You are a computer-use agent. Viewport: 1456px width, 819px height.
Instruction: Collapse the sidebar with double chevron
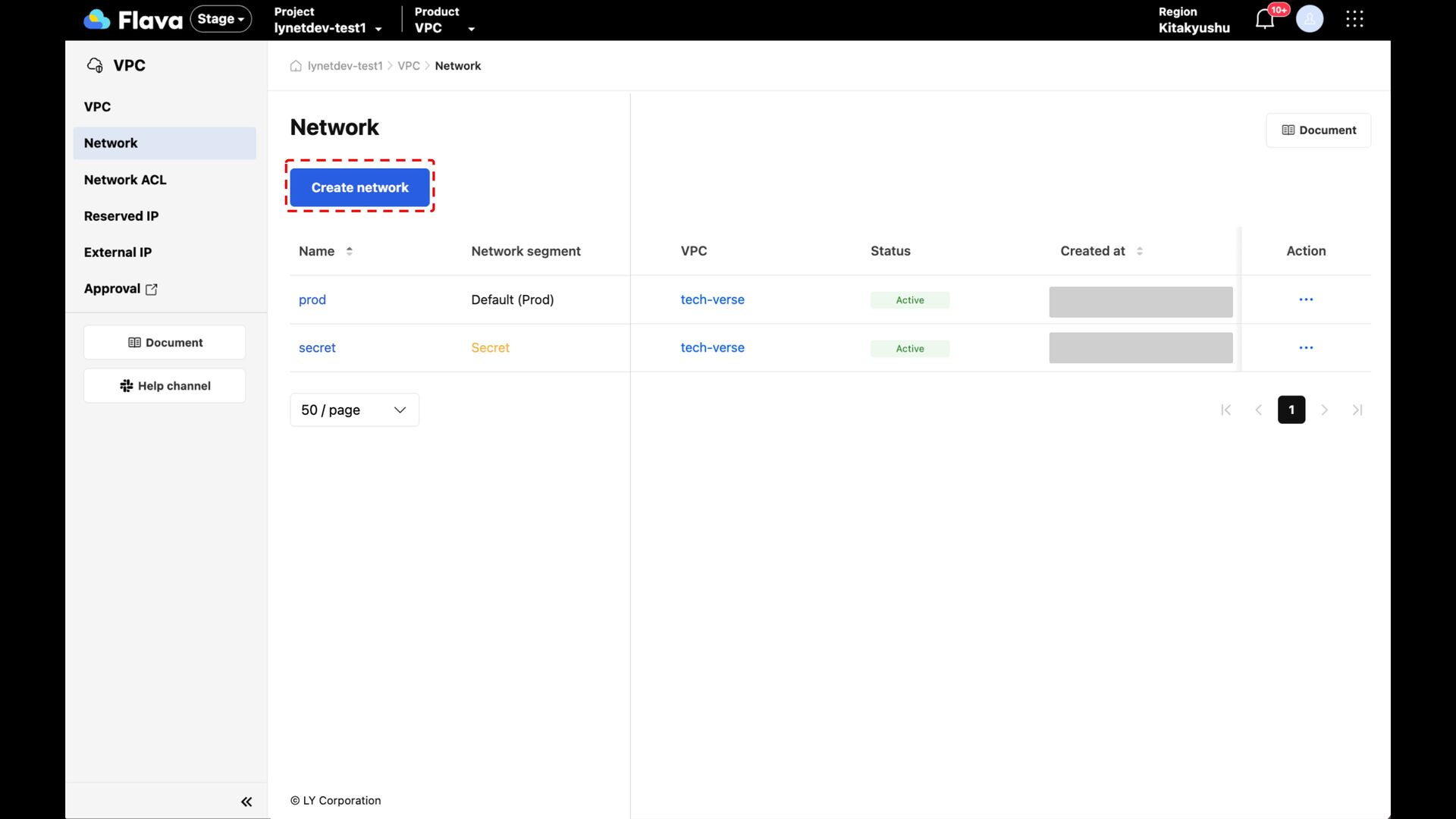246,802
